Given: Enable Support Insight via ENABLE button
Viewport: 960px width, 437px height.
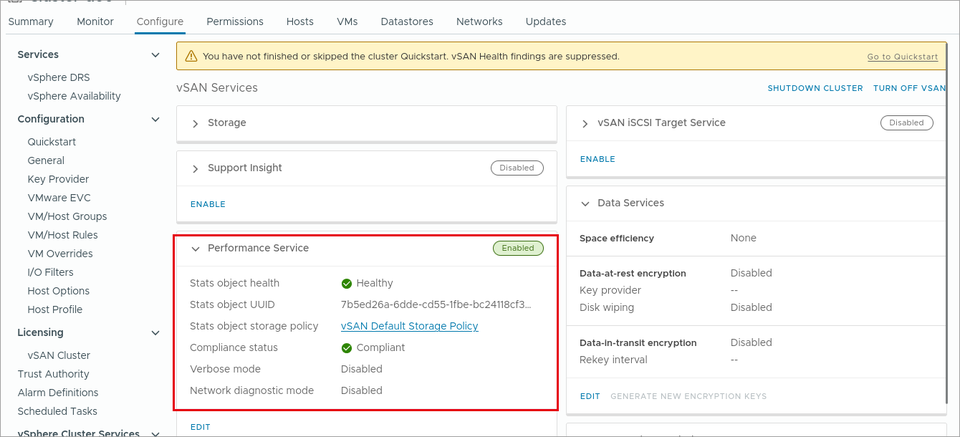Looking at the screenshot, I should 208,204.
